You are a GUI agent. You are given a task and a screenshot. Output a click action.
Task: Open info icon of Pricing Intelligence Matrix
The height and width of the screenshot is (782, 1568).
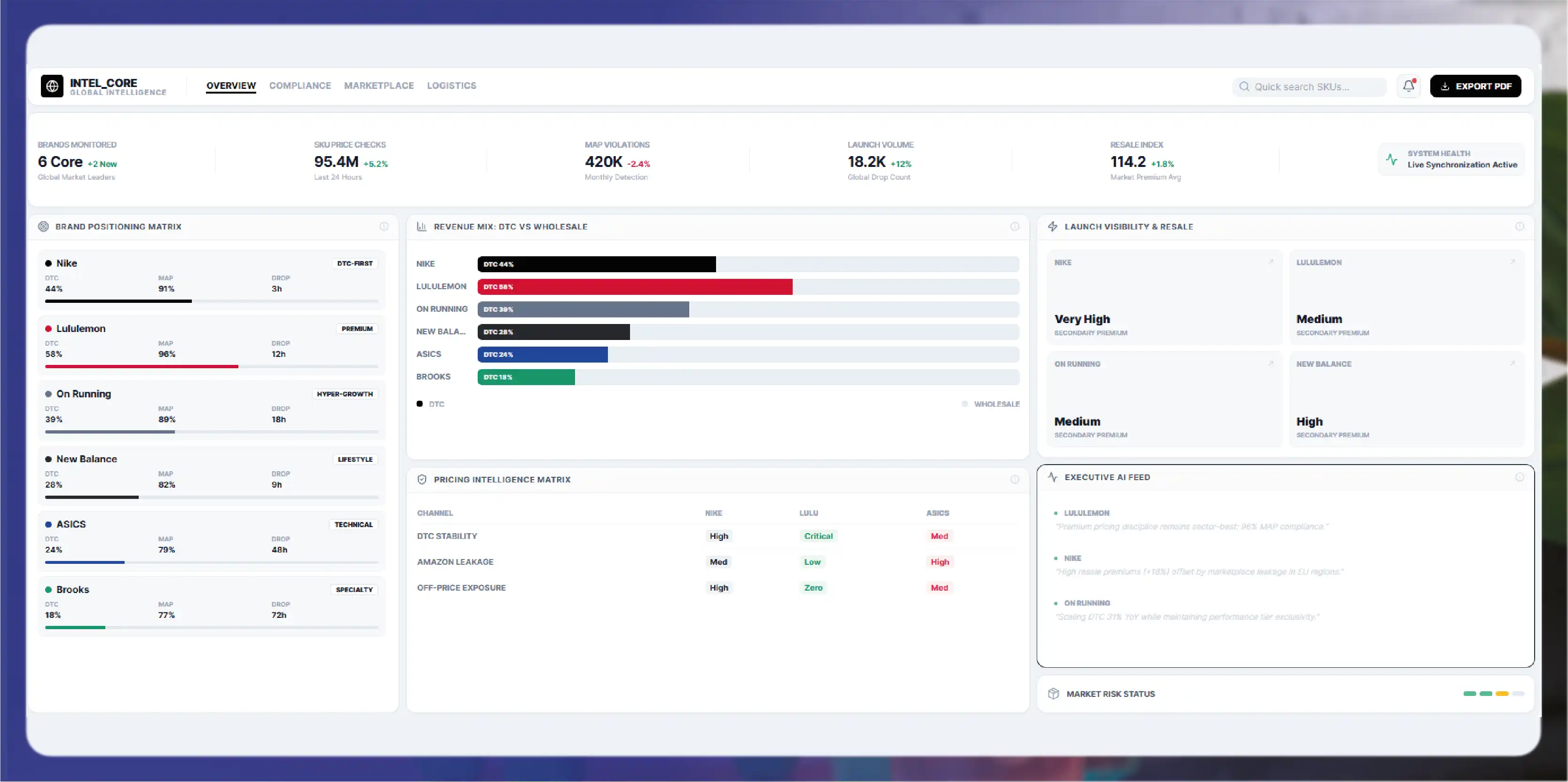[1015, 480]
